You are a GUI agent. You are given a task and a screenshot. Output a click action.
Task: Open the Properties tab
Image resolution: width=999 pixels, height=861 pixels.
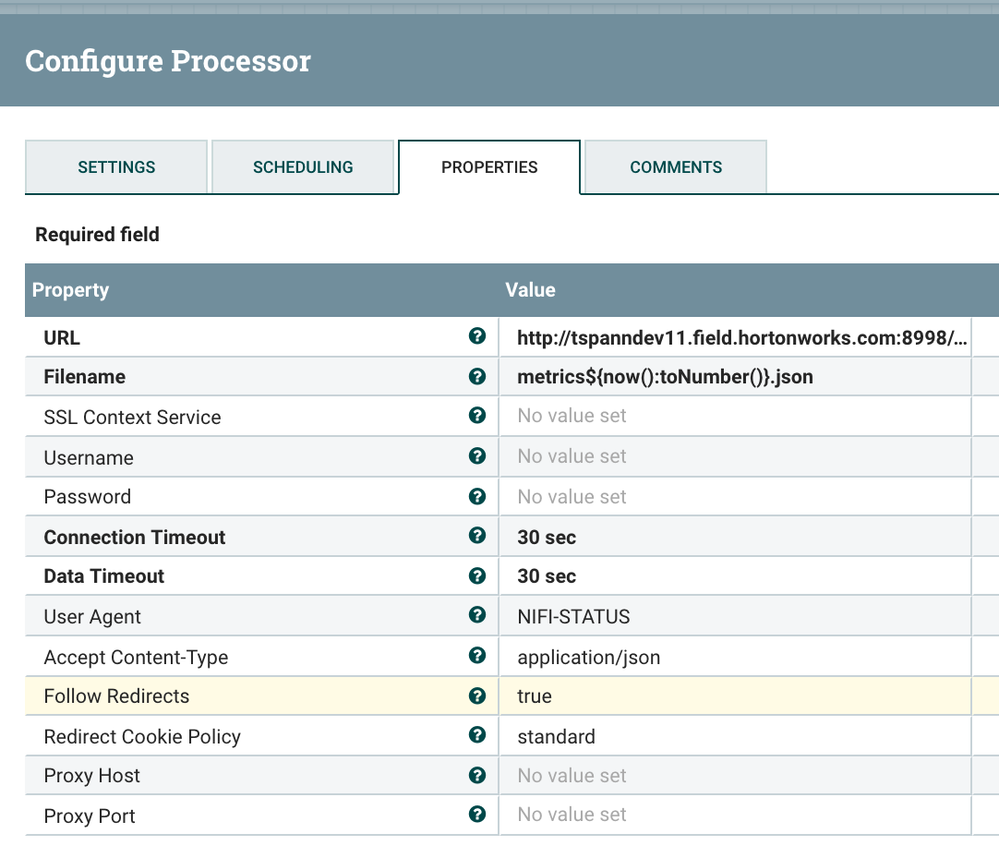[489, 167]
